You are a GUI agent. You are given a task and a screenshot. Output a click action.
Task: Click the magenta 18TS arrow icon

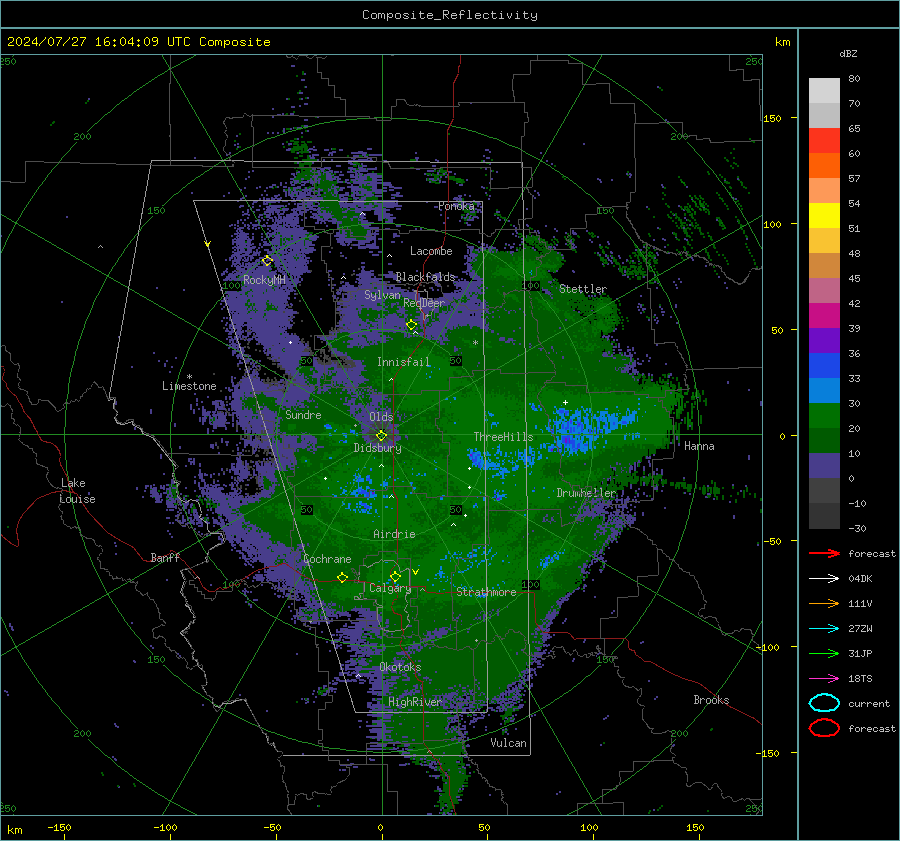pyautogui.click(x=824, y=679)
